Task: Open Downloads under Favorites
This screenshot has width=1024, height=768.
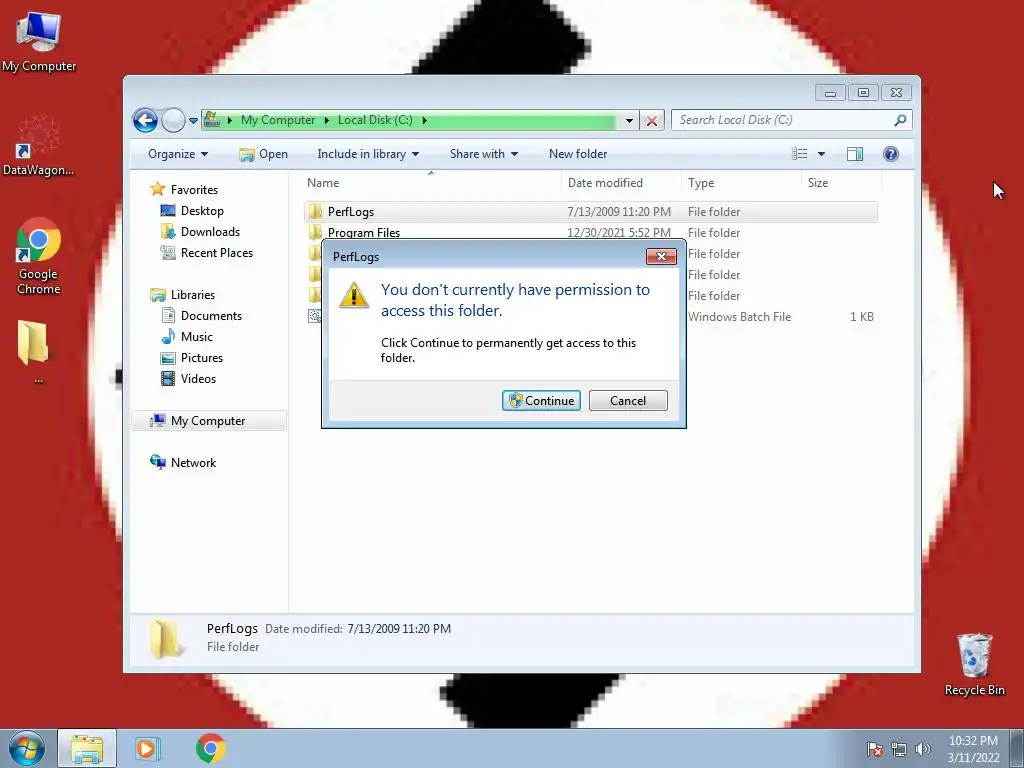Action: [x=210, y=232]
